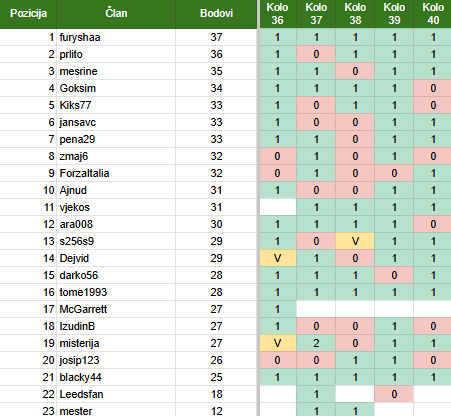This screenshot has height=416, width=451.
Task: Select the blacky44 name cell
Action: point(116,377)
